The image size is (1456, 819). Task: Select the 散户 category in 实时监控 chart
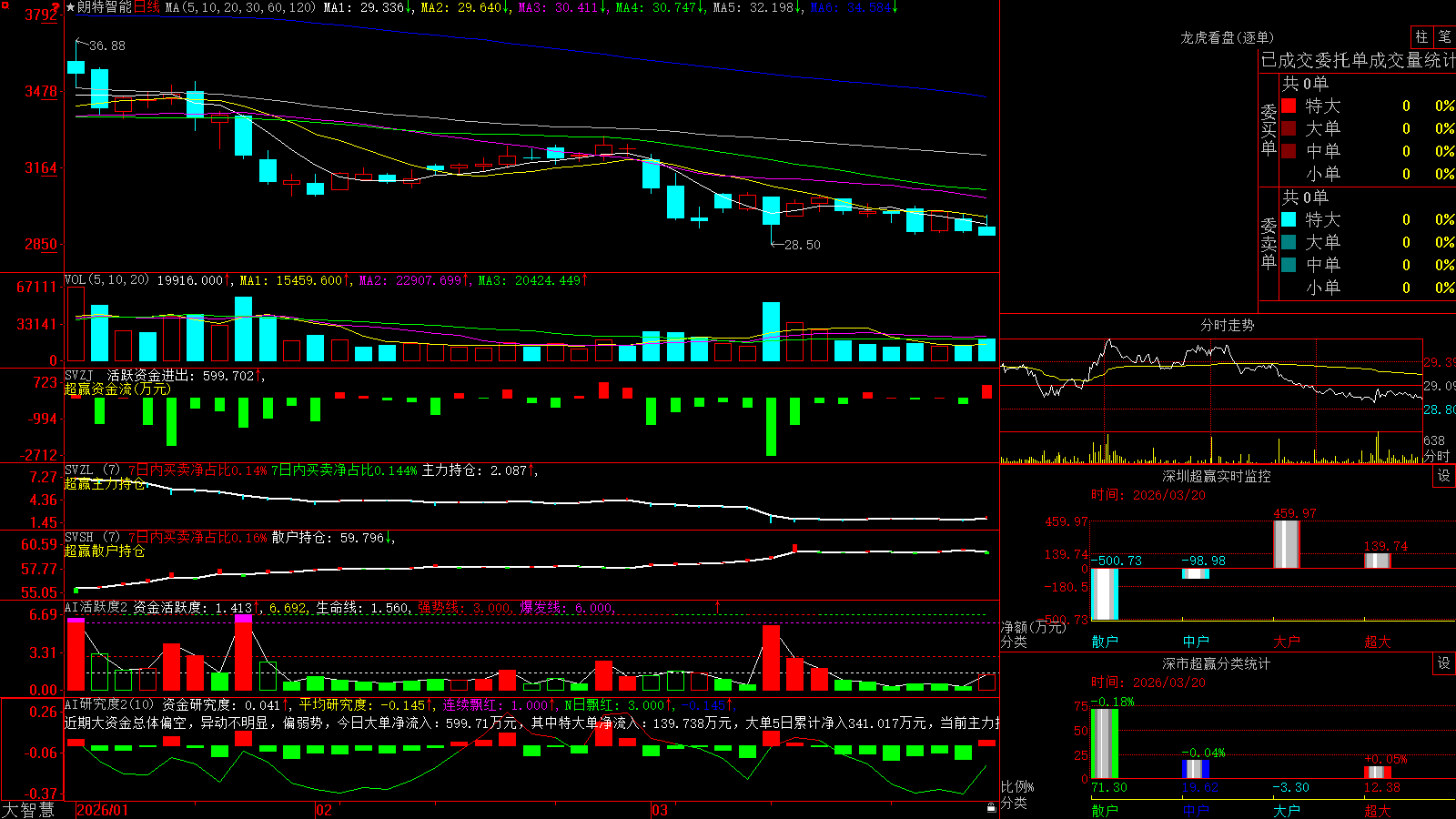pyautogui.click(x=1105, y=642)
